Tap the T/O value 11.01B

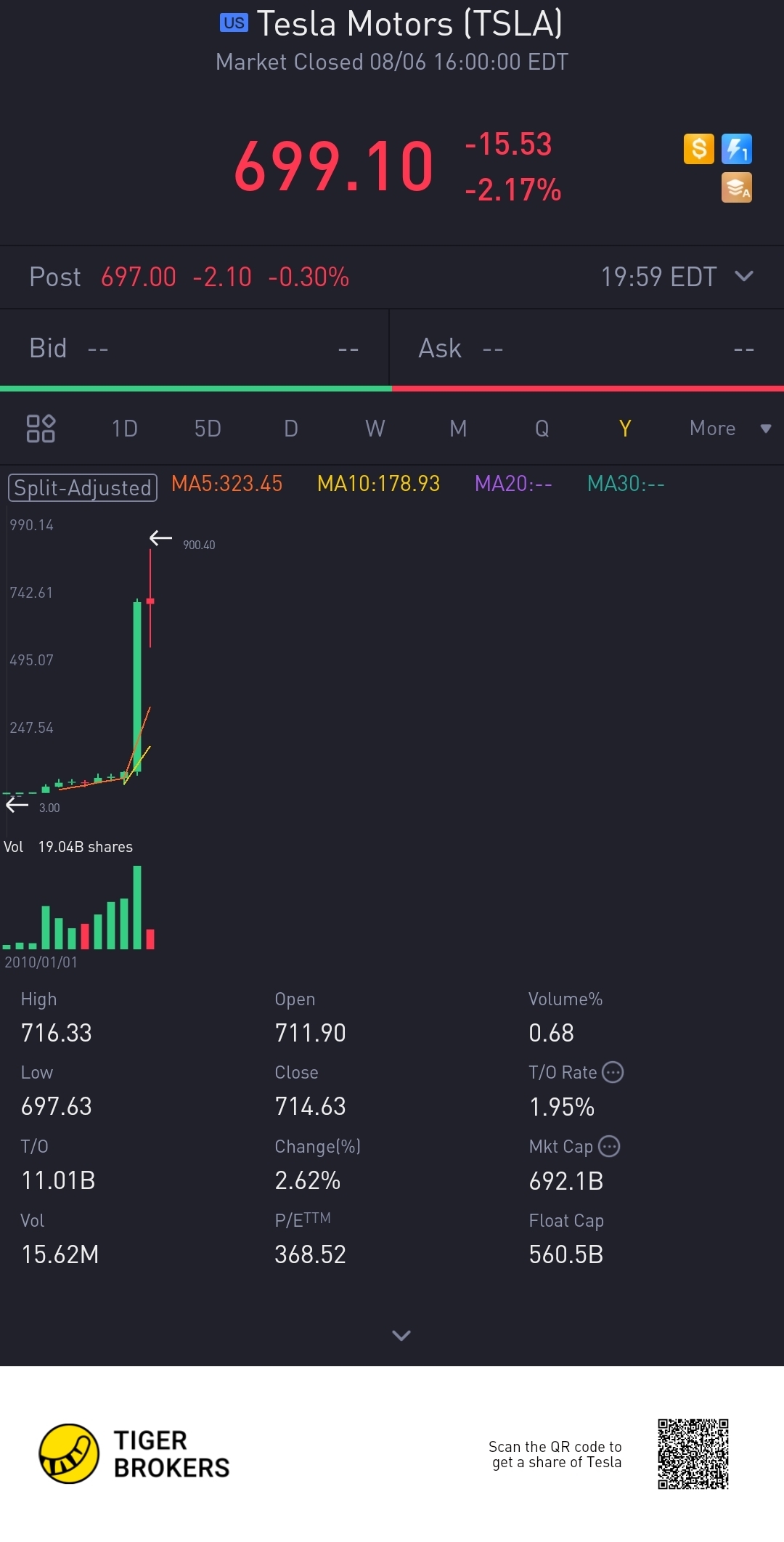point(59,1180)
